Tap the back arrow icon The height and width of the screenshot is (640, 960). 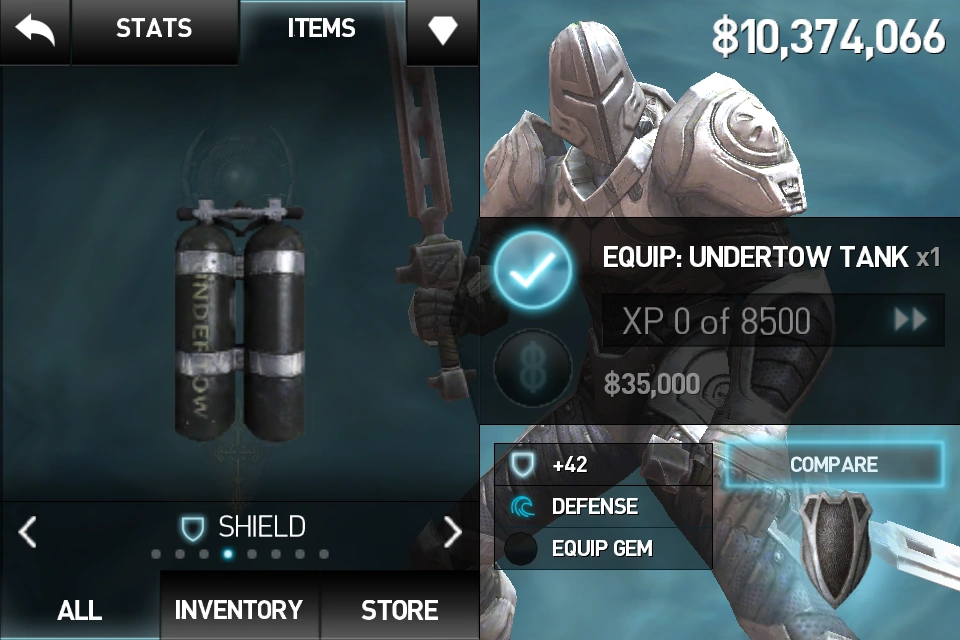pos(35,30)
